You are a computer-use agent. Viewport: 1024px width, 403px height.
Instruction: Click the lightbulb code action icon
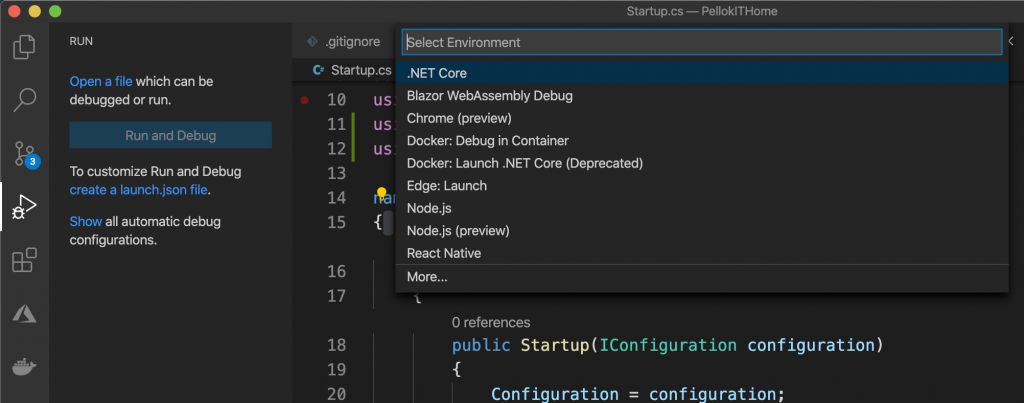[x=381, y=192]
